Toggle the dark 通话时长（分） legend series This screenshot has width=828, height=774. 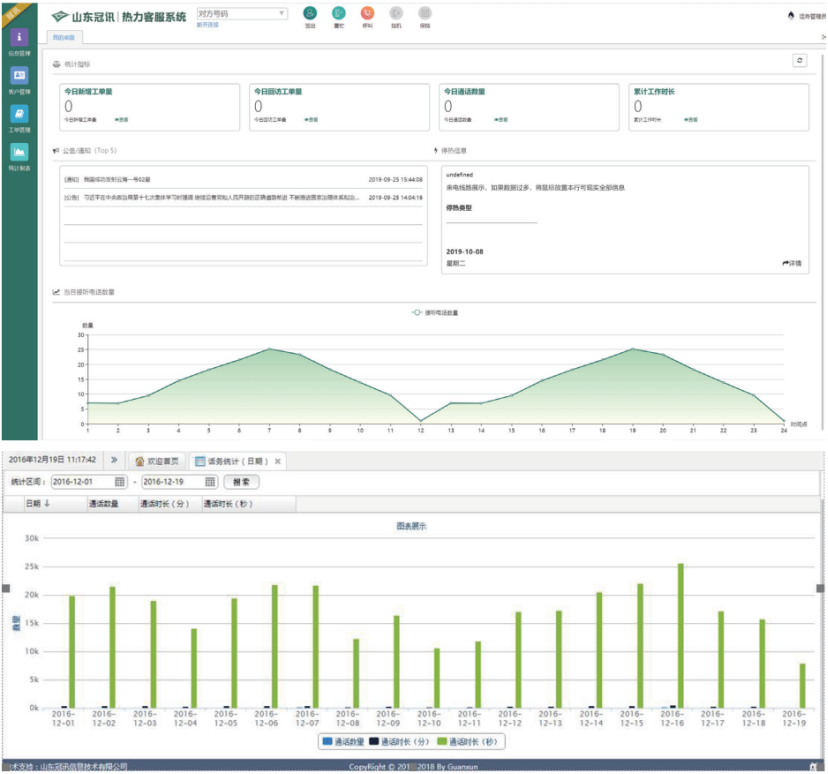(x=399, y=742)
